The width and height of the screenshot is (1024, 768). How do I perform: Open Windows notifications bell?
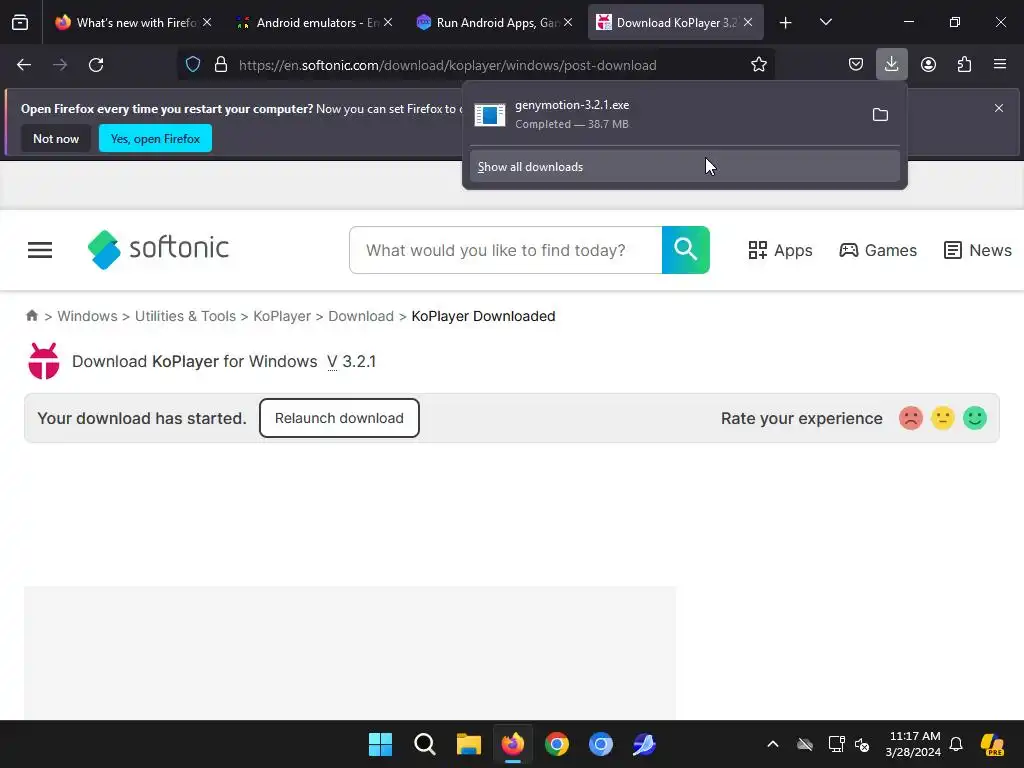point(956,744)
